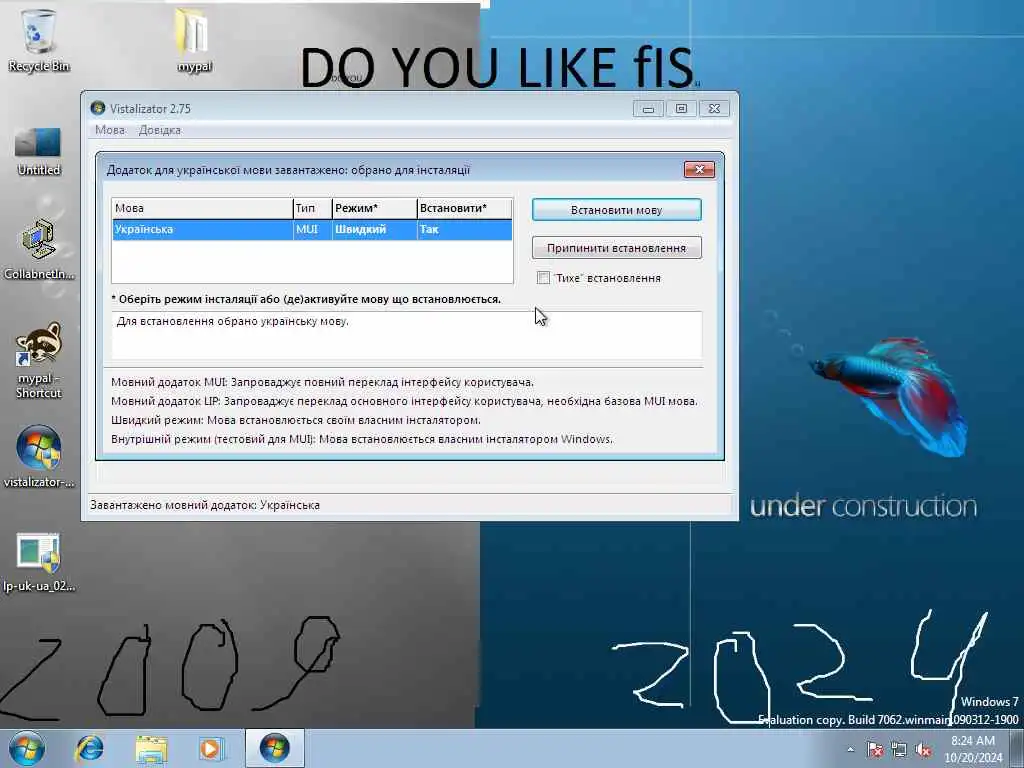Enable the 'Тихе' встановлення checkbox
Screen dimensions: 1024x768
(x=543, y=278)
